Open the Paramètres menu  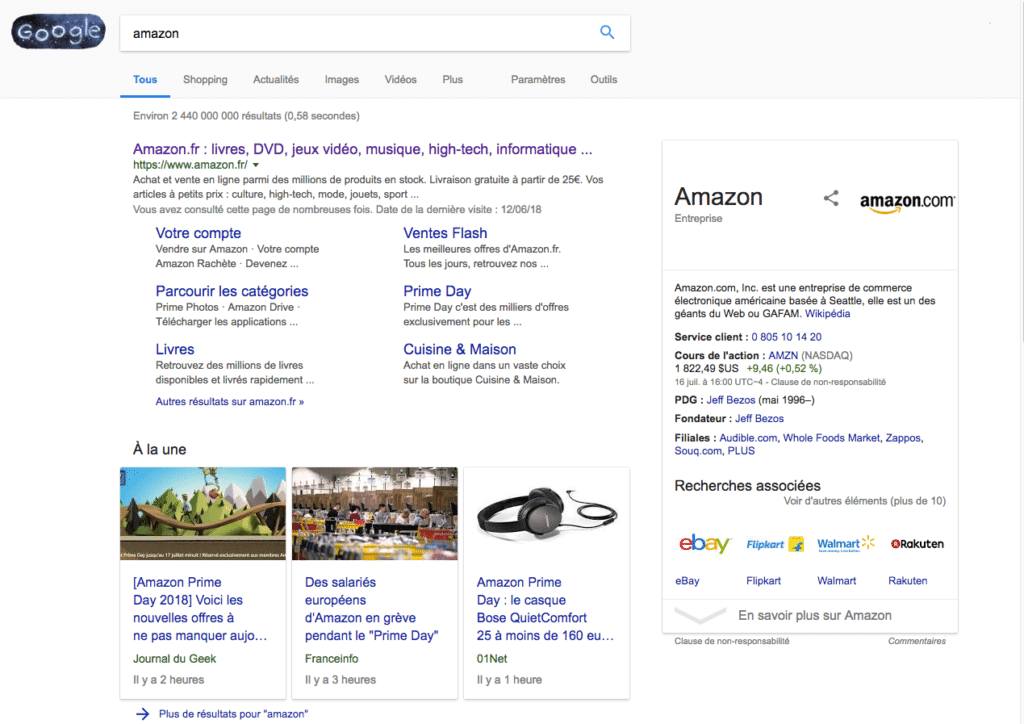coord(538,80)
